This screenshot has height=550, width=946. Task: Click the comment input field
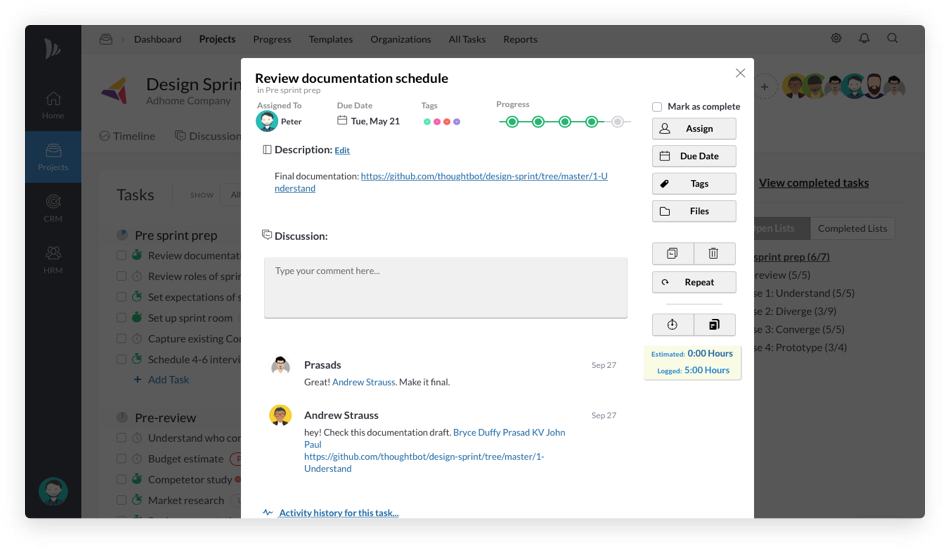[446, 288]
